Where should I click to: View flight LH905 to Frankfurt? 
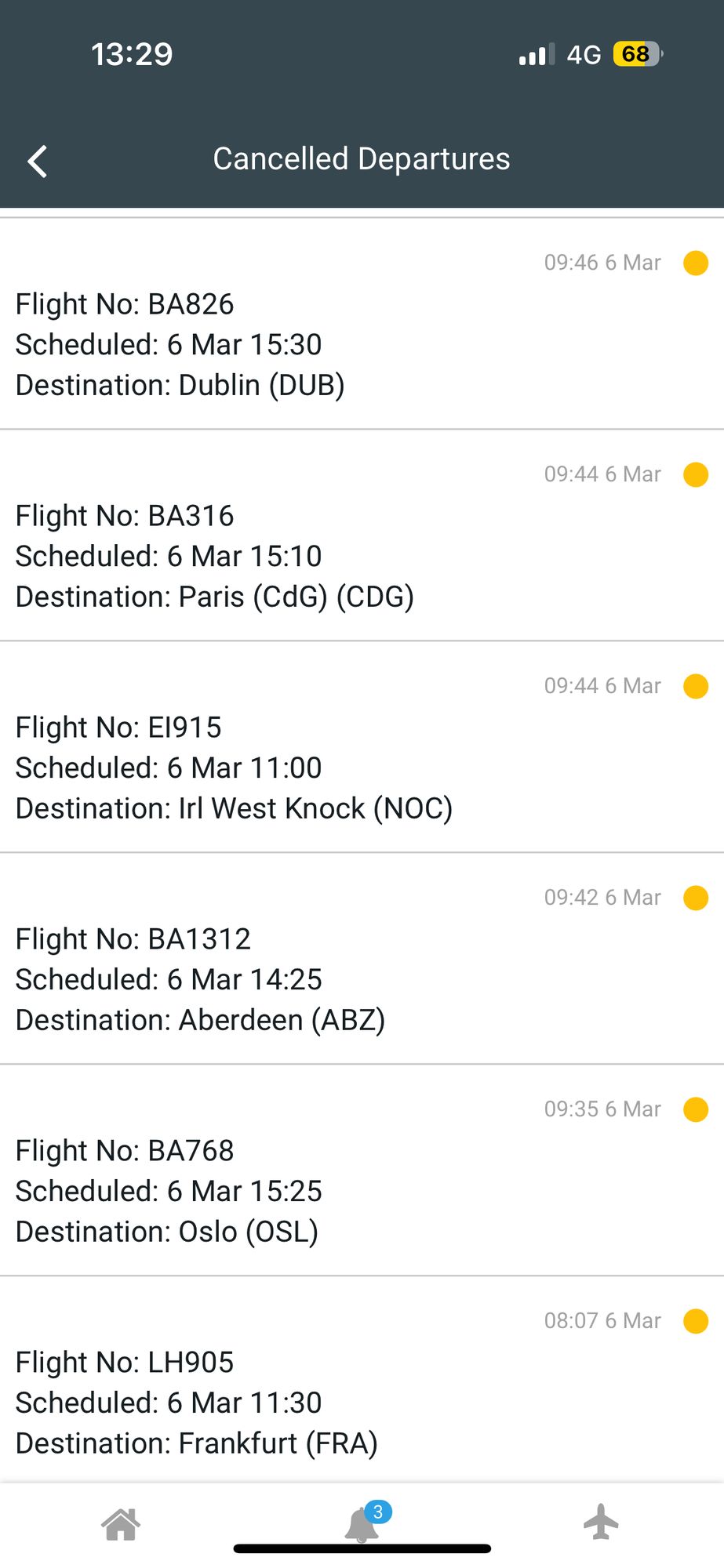(x=362, y=1380)
